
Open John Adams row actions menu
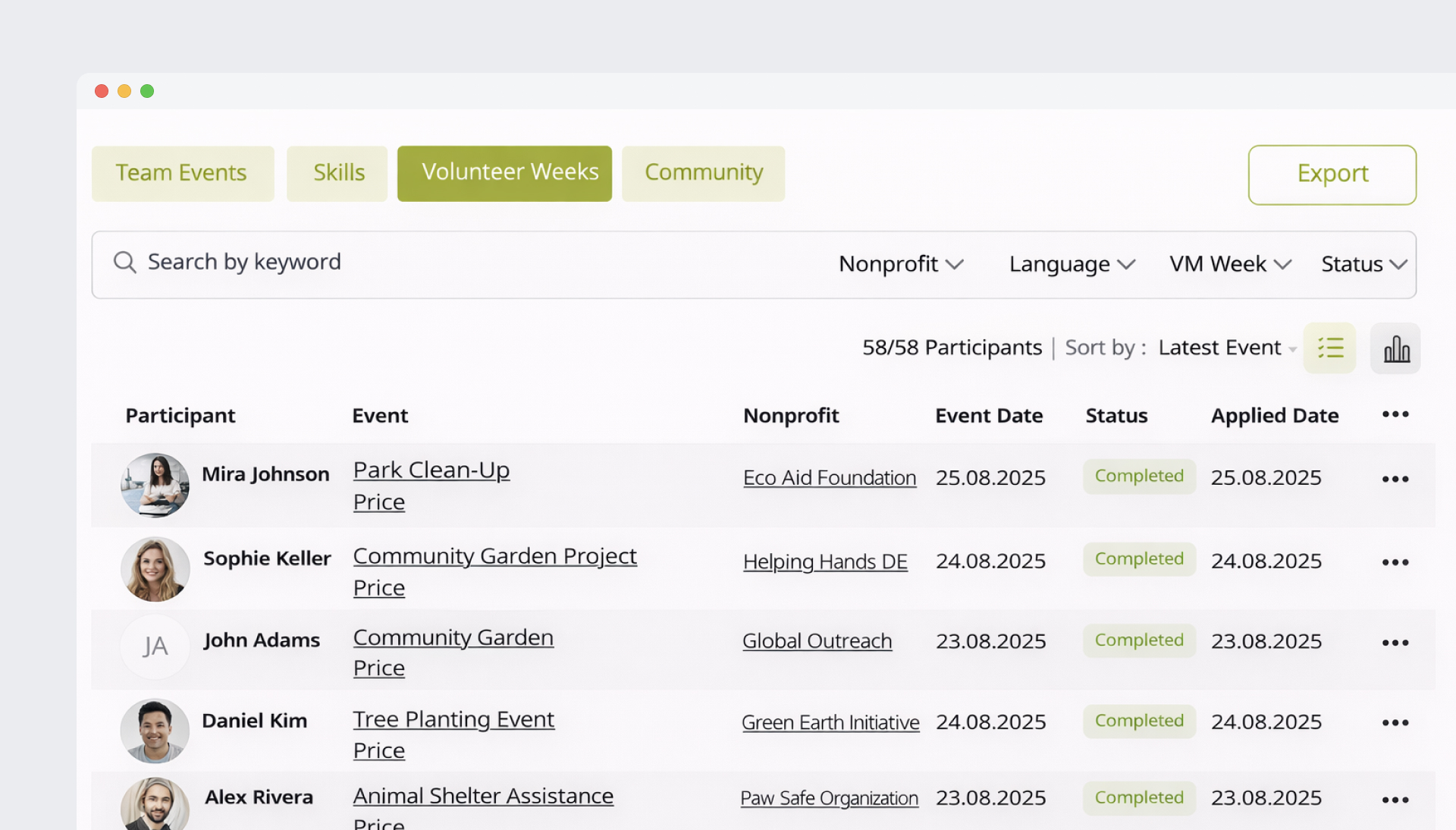click(1395, 643)
